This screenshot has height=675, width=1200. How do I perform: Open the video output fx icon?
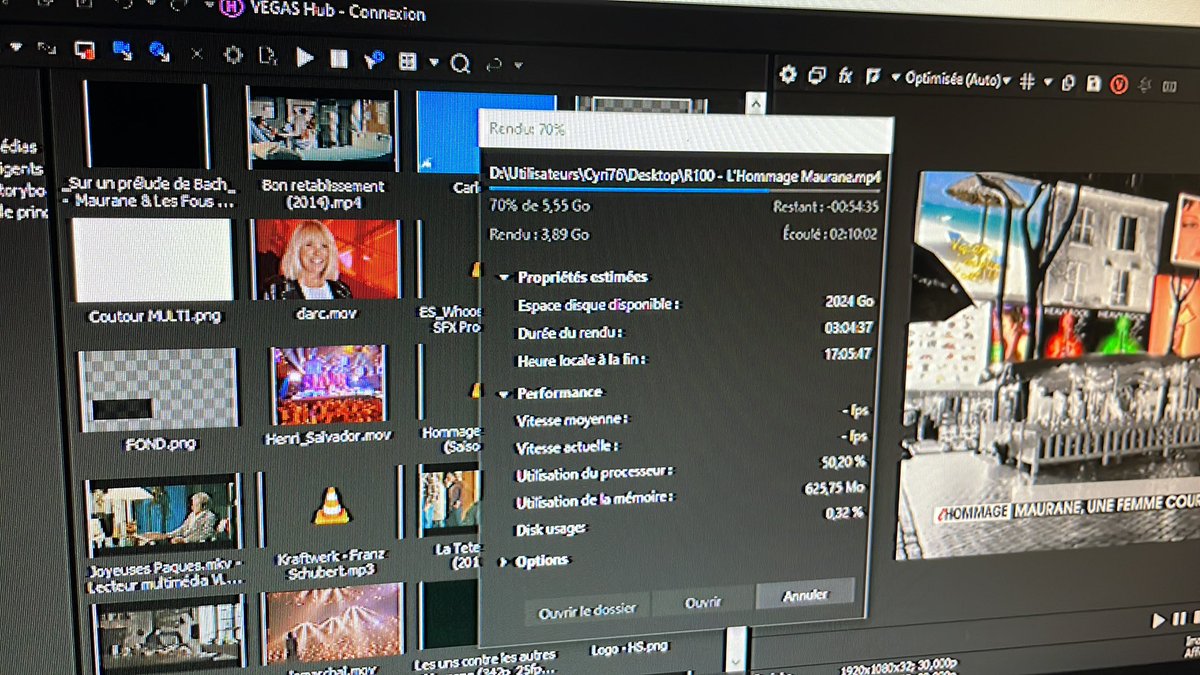(845, 76)
